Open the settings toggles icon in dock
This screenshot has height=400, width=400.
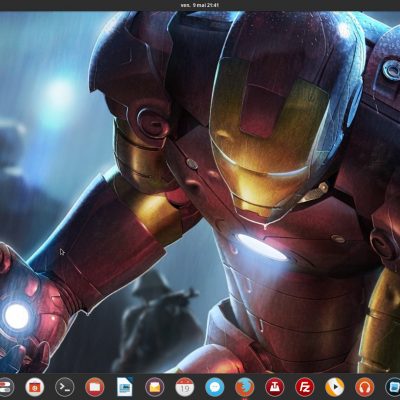pos(6,387)
